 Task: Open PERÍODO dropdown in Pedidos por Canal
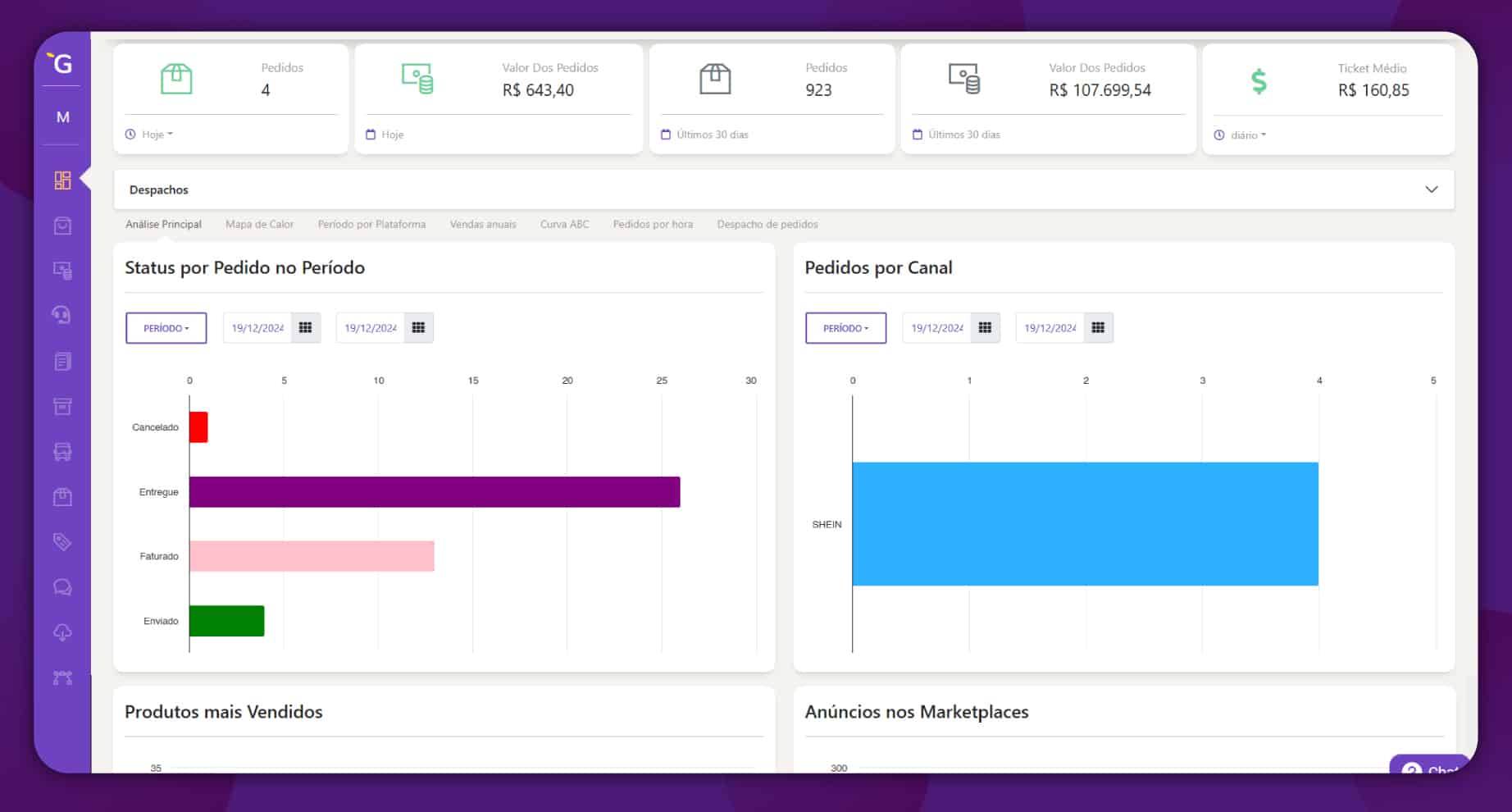(846, 328)
